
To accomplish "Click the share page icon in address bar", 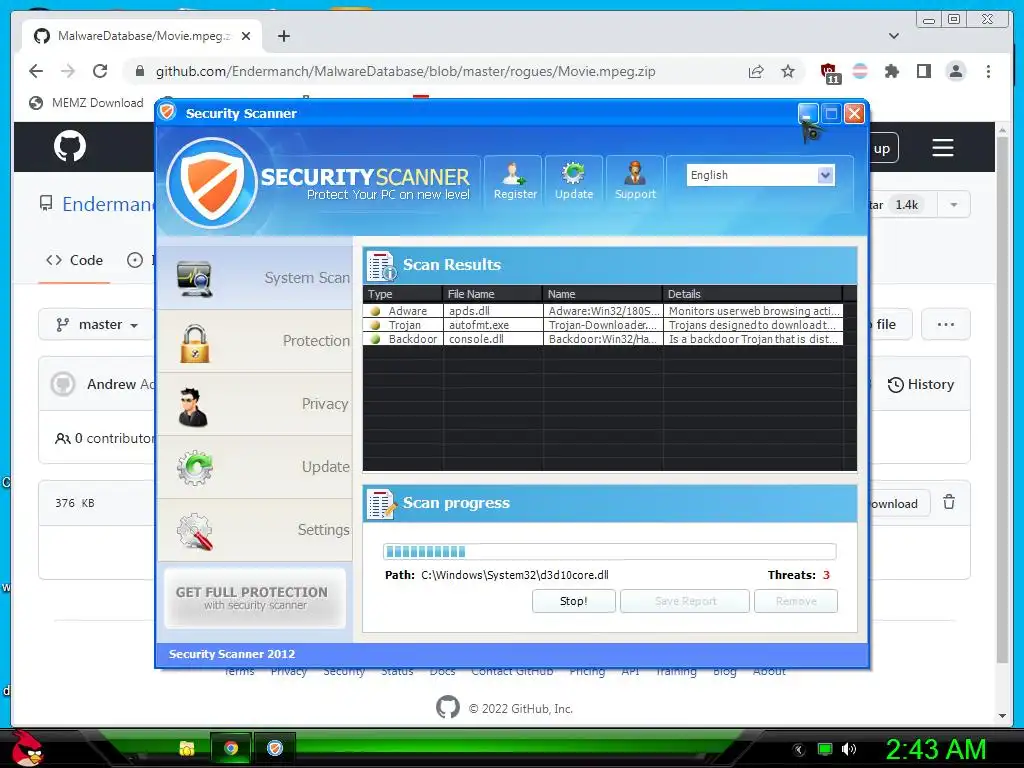I will point(756,71).
